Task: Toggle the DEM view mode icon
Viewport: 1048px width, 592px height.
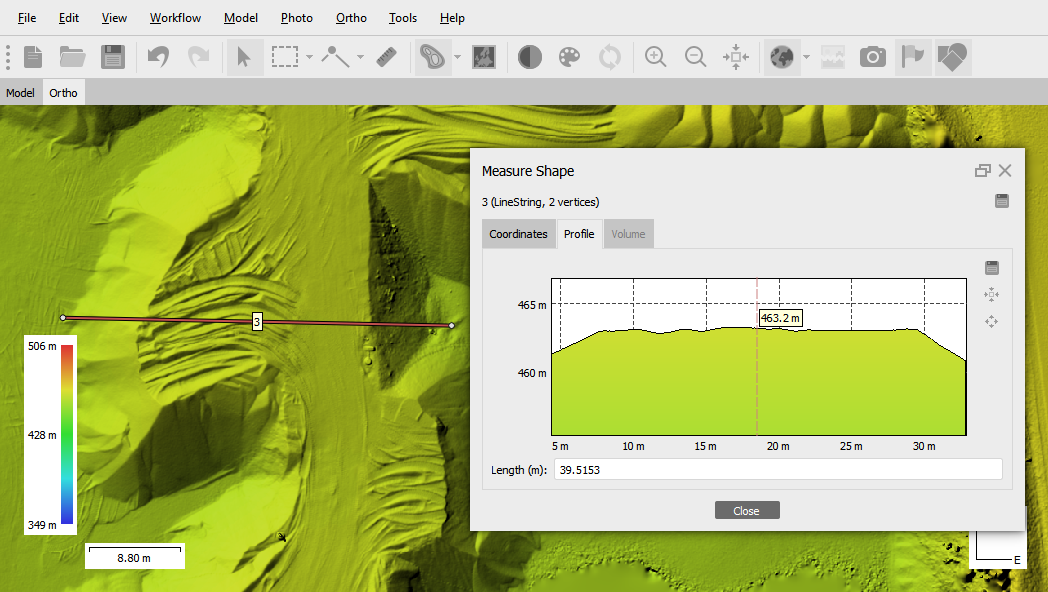Action: point(432,57)
